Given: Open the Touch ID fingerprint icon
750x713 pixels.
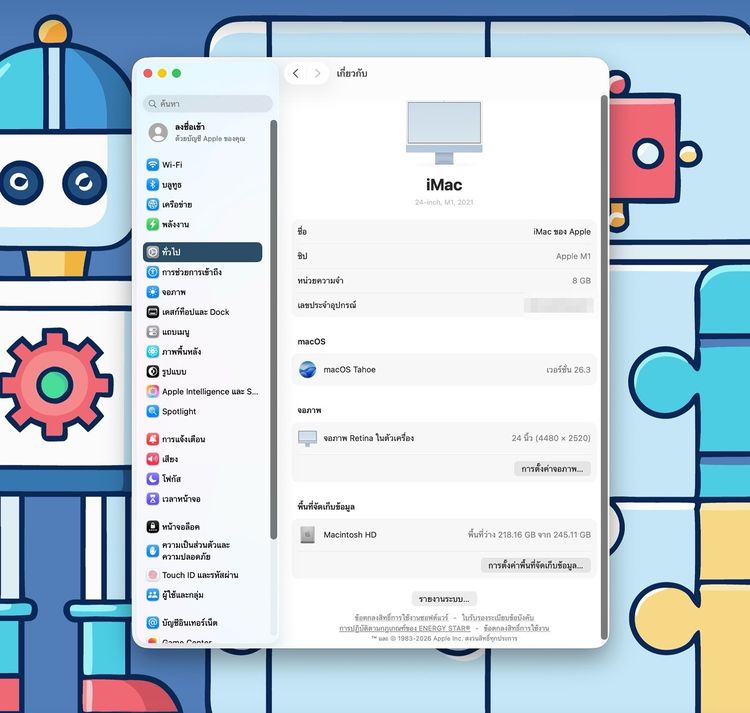Looking at the screenshot, I should coord(153,575).
